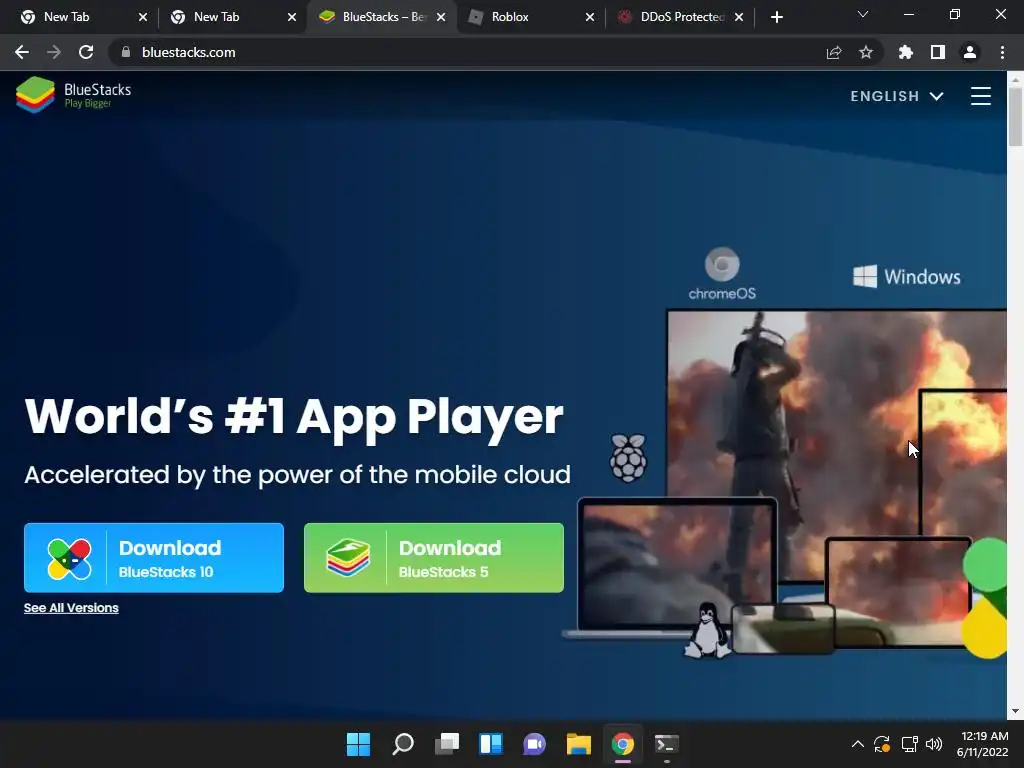The width and height of the screenshot is (1024, 768).
Task: Close the Roblox tab
Action: [590, 17]
